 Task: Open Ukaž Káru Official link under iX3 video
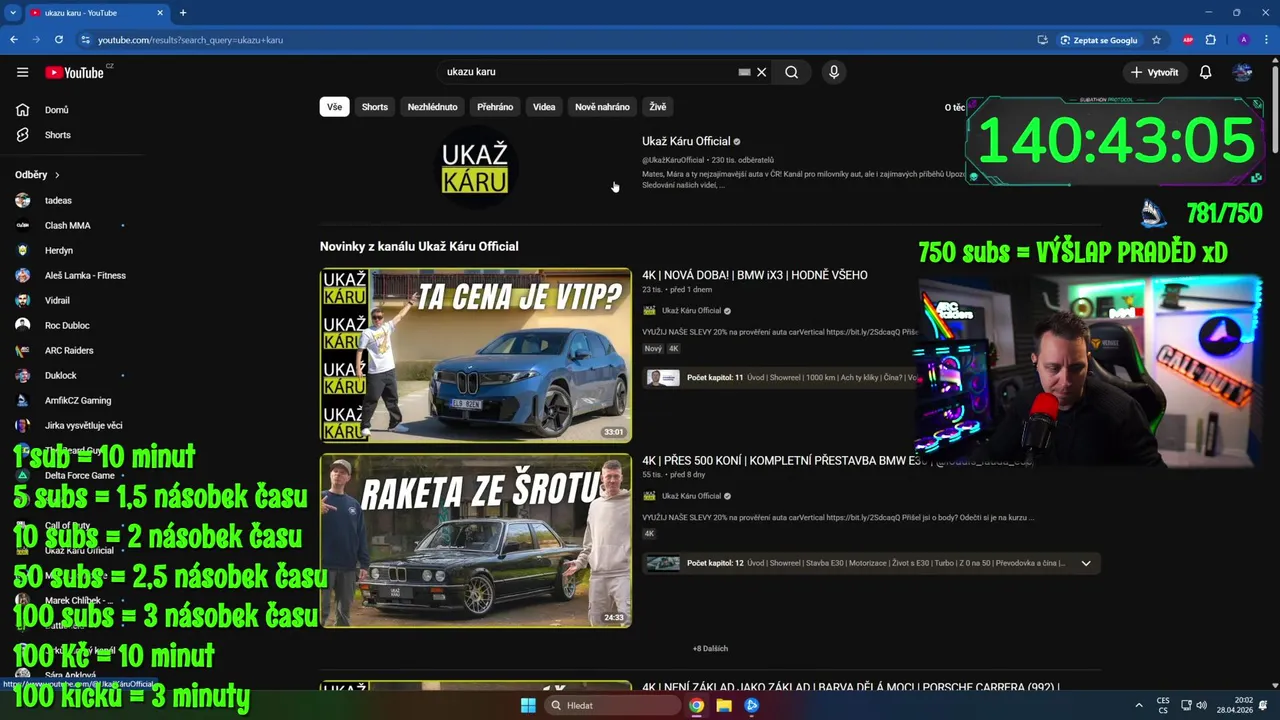[x=691, y=311]
